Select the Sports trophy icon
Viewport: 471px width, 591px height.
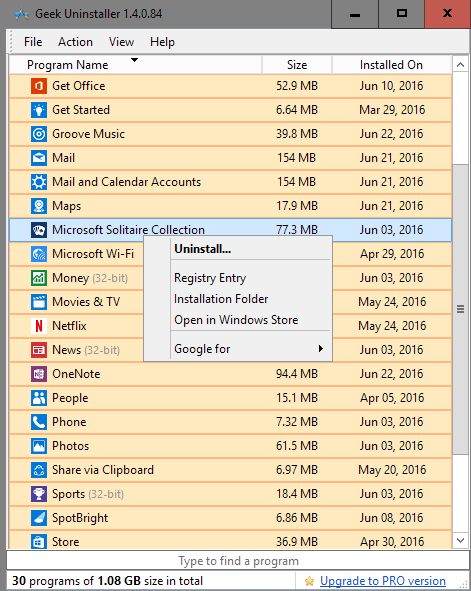coord(39,494)
